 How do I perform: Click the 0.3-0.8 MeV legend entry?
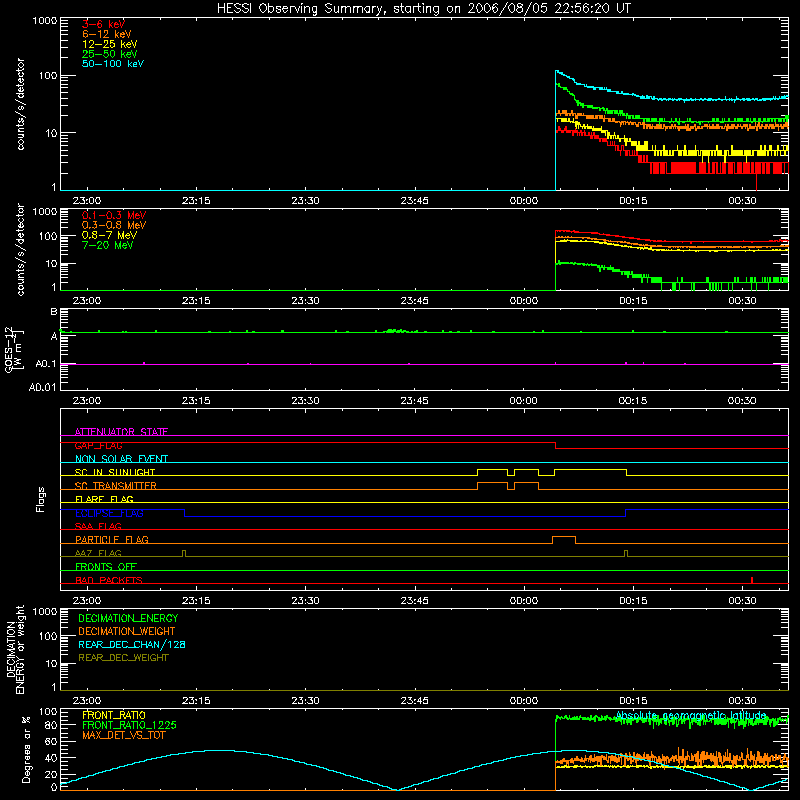[114, 225]
